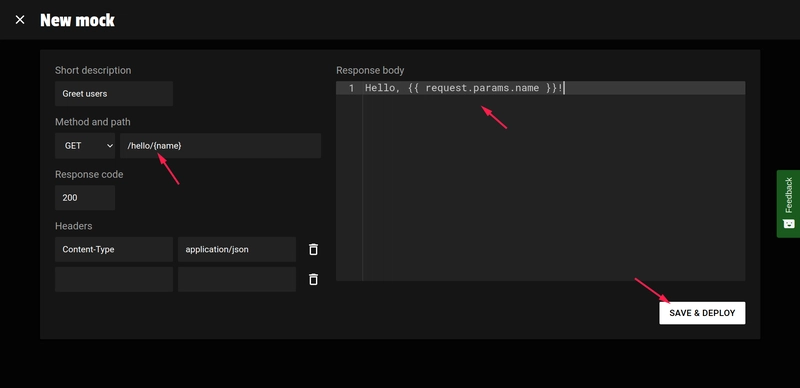The height and width of the screenshot is (388, 800).
Task: Click the Response code label
Action: [89, 174]
